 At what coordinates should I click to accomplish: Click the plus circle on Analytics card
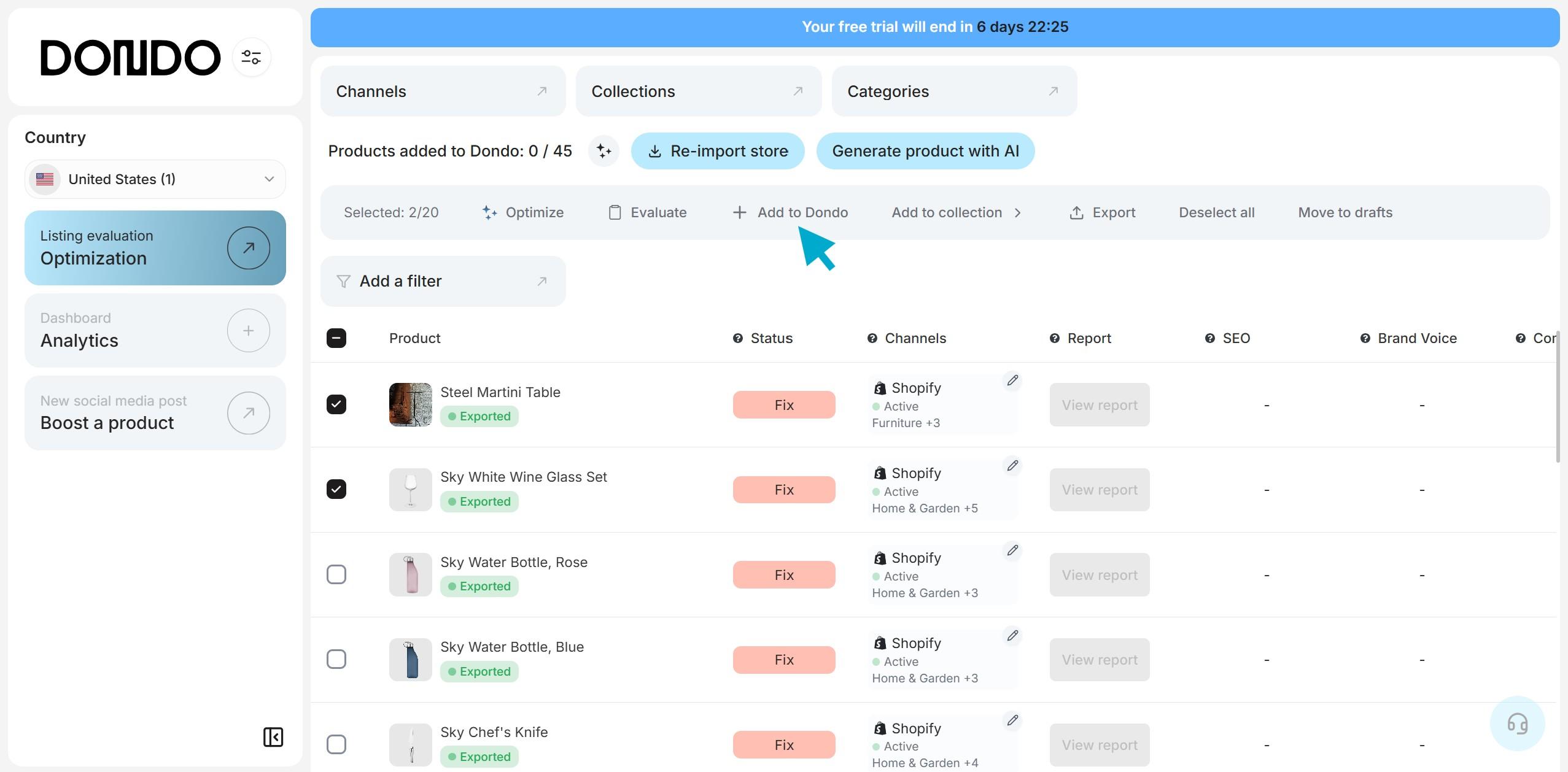point(248,331)
